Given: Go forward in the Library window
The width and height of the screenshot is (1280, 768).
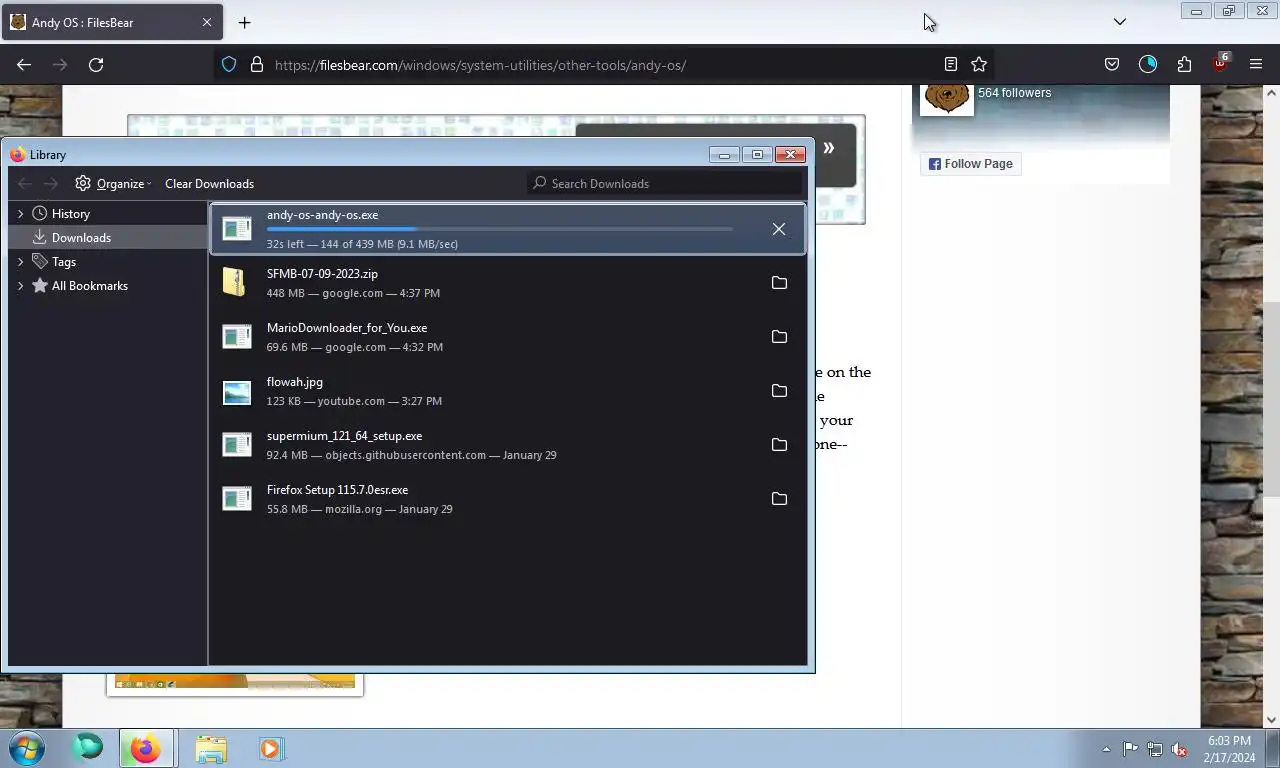Looking at the screenshot, I should tap(51, 184).
